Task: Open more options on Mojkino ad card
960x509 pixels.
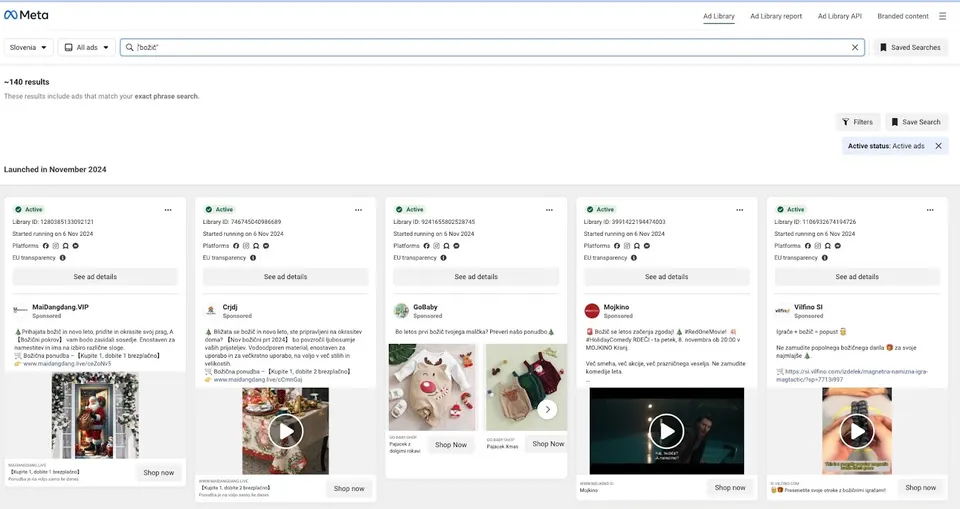Action: click(x=740, y=210)
